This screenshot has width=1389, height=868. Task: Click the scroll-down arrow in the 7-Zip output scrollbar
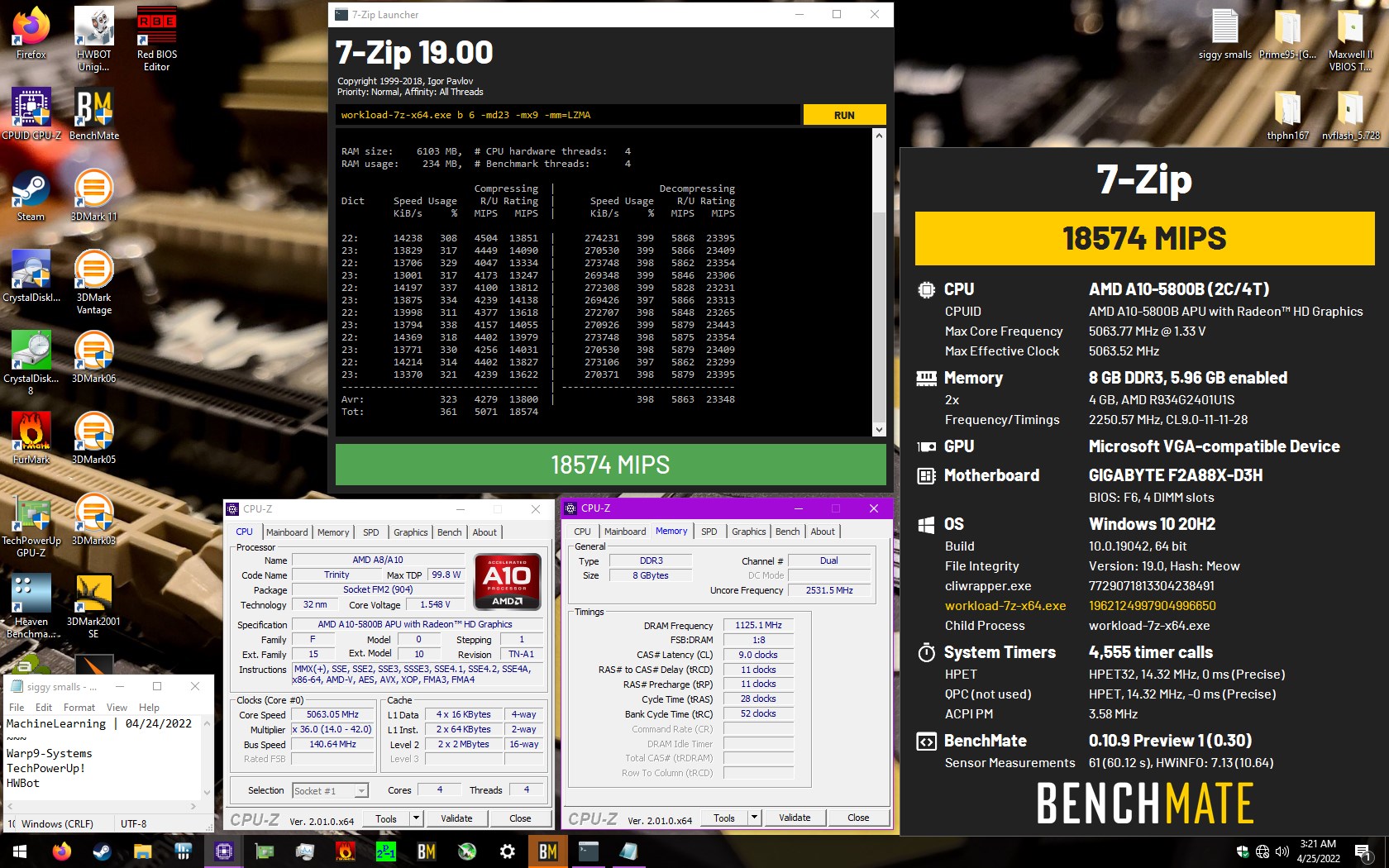click(879, 430)
